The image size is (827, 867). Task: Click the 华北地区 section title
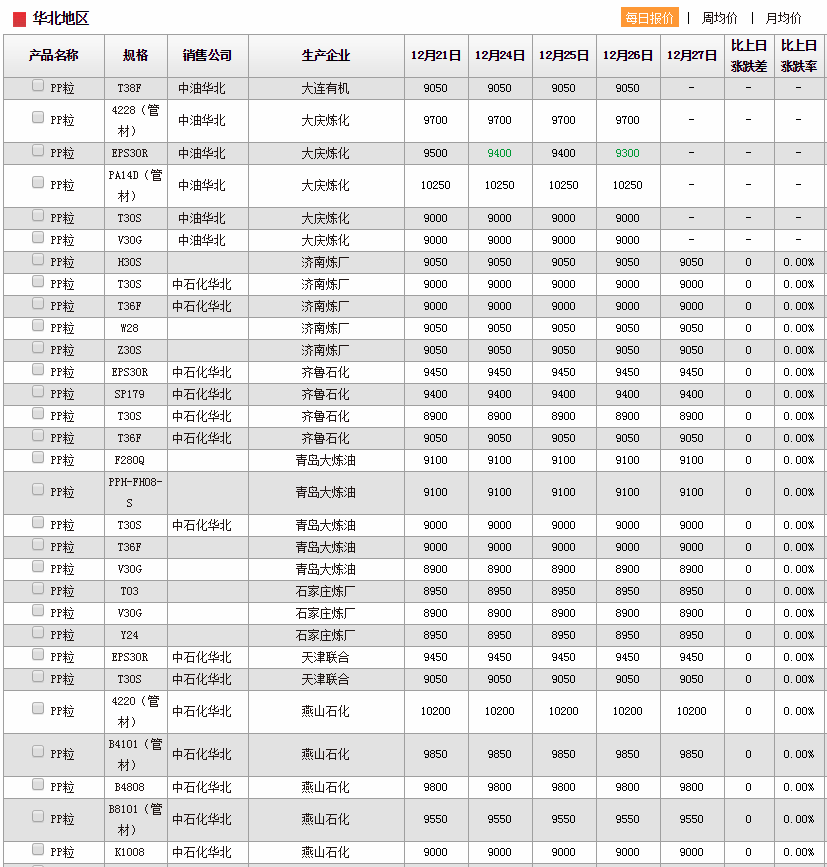[61, 19]
